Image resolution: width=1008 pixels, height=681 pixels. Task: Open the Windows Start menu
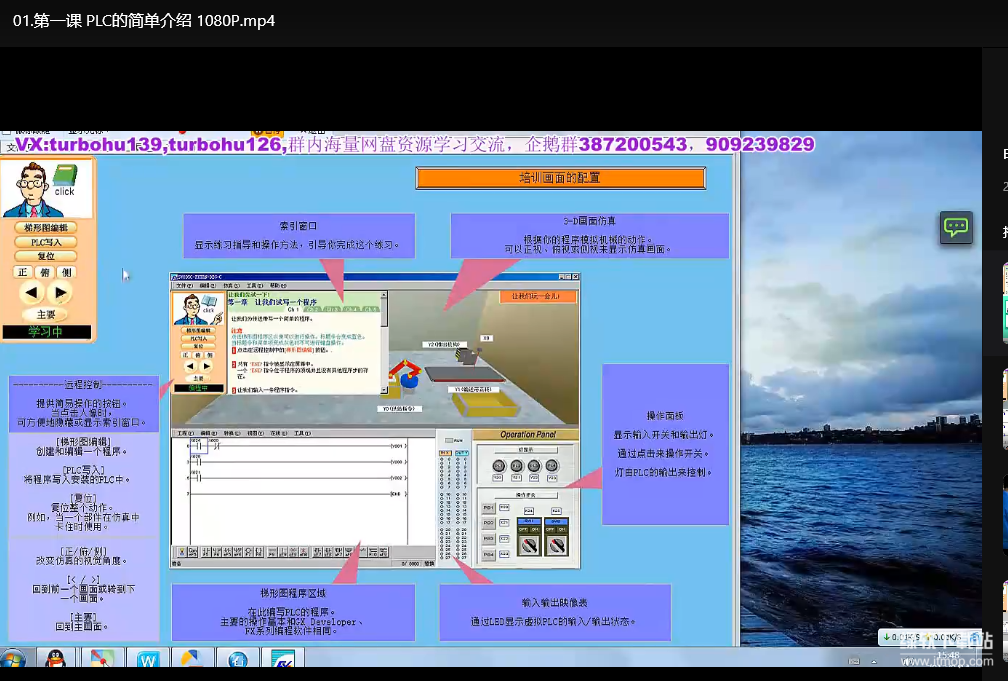click(14, 659)
